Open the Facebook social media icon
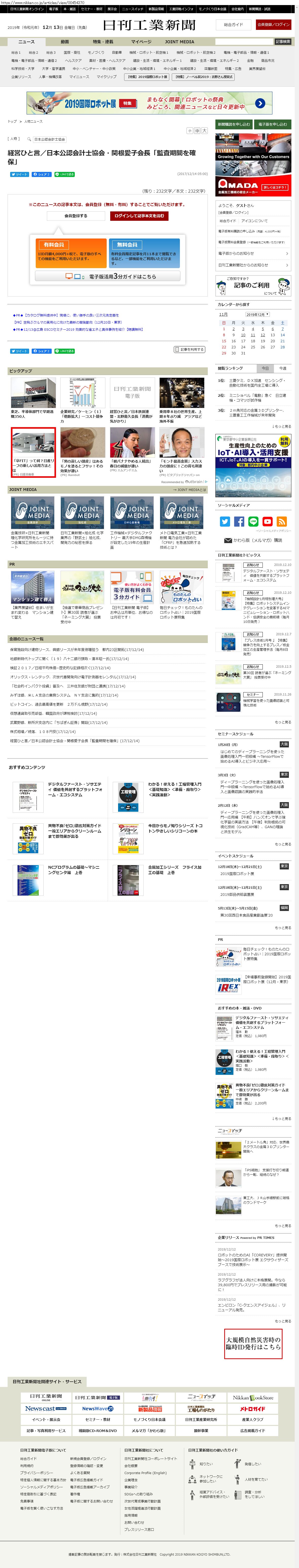 coord(239,522)
